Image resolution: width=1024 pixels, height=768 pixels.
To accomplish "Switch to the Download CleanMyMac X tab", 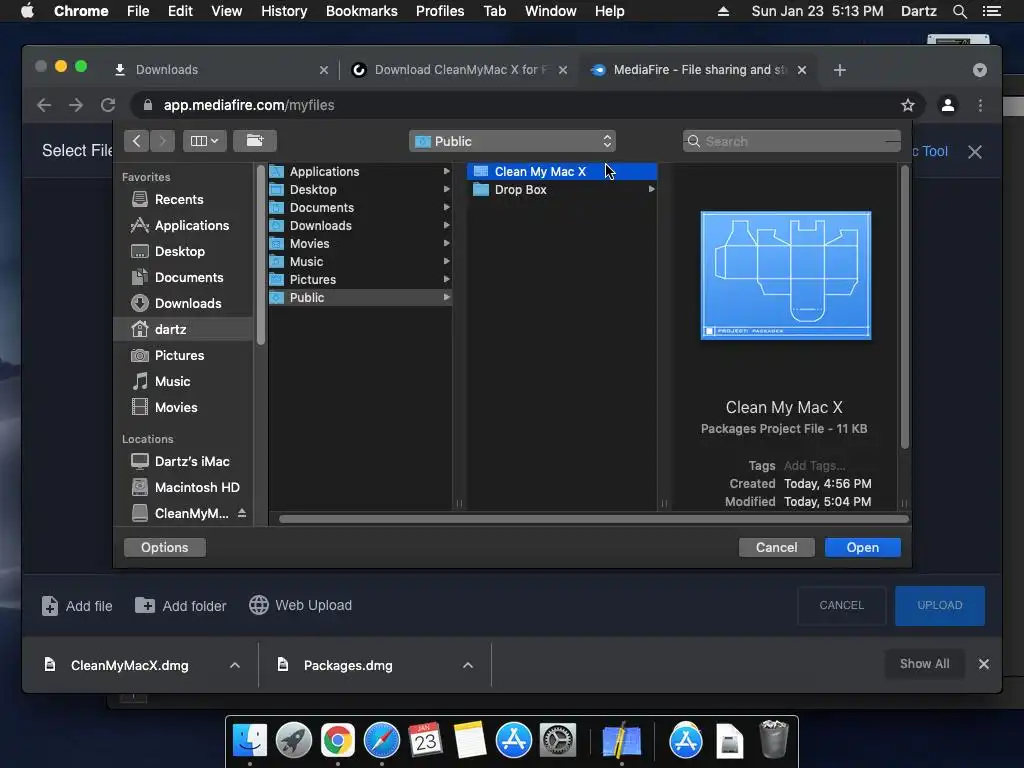I will point(459,70).
